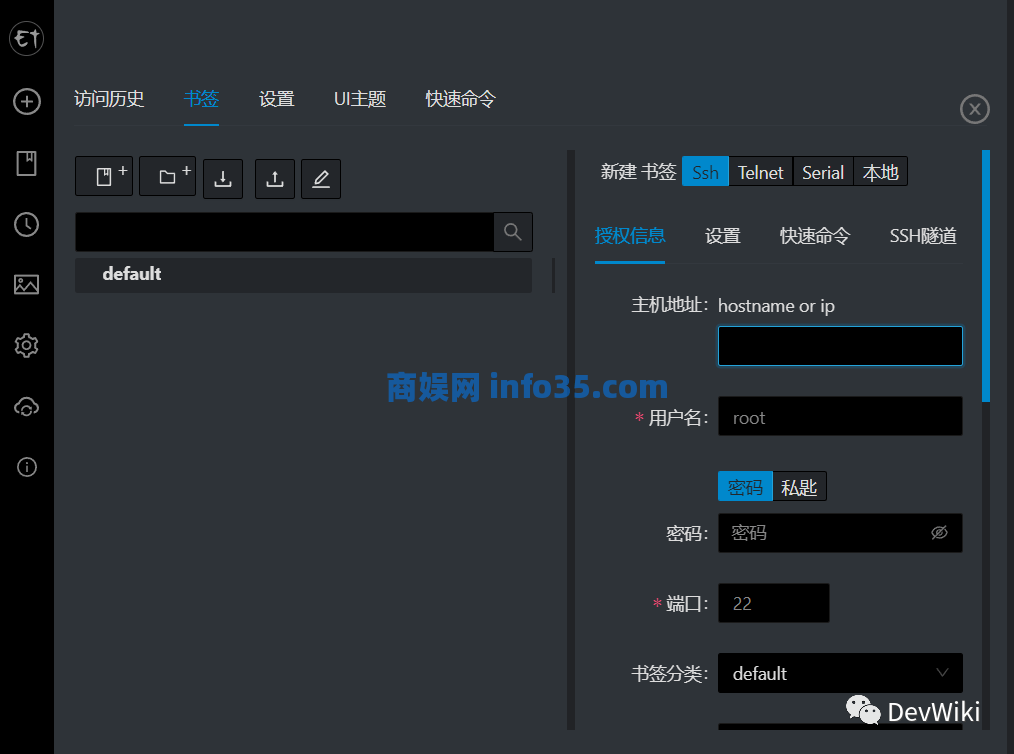
Task: Open the info icon in the sidebar
Action: click(x=27, y=467)
